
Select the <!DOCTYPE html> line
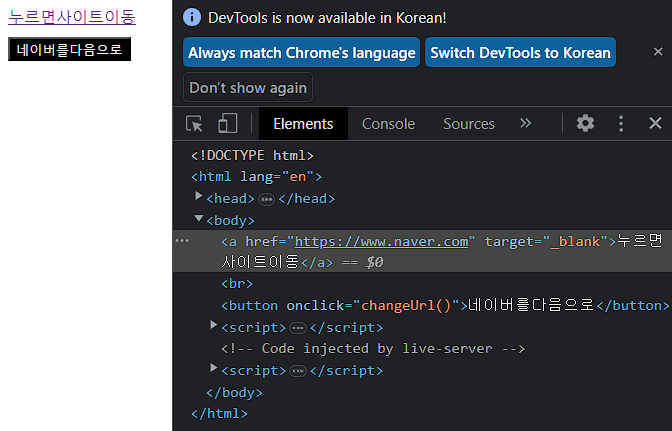click(252, 155)
